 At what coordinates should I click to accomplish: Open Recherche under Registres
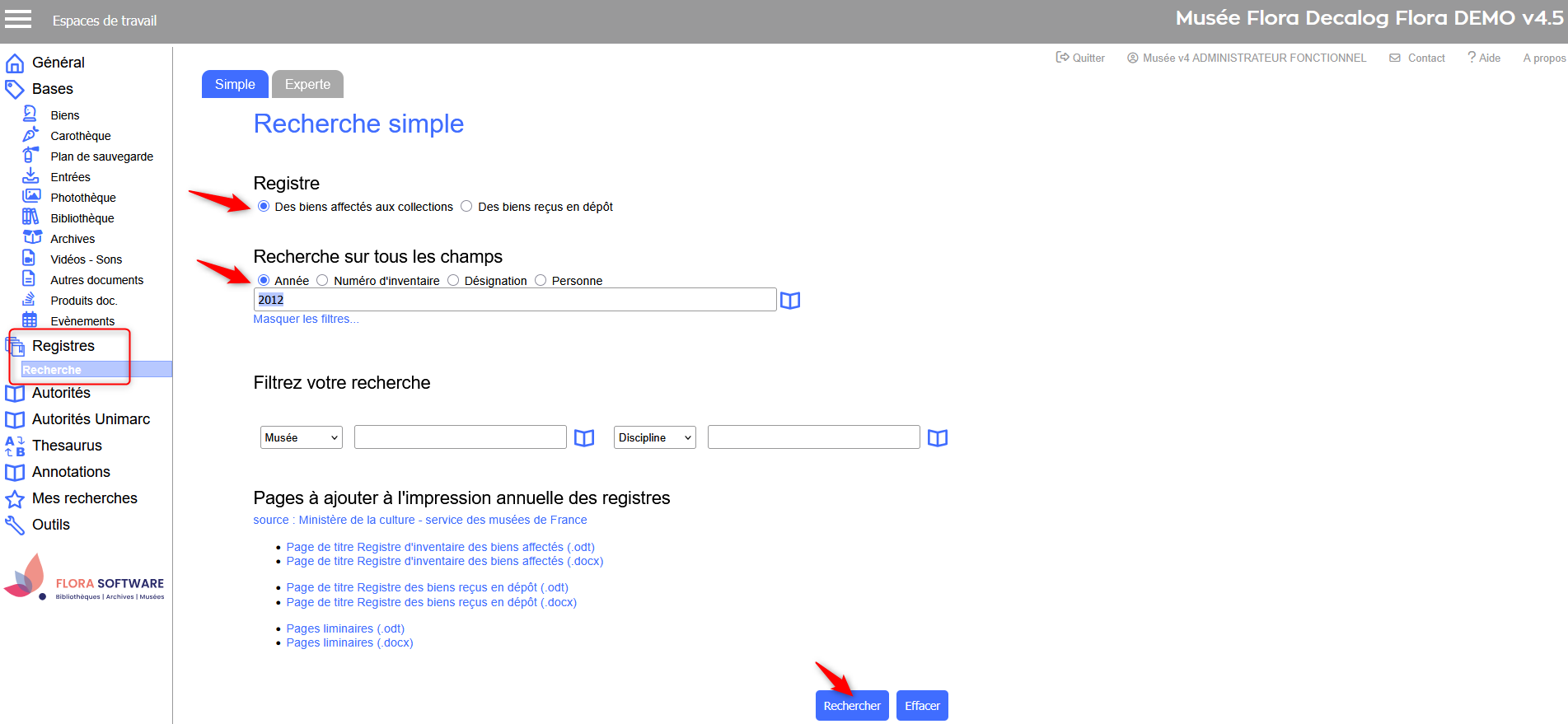52,370
